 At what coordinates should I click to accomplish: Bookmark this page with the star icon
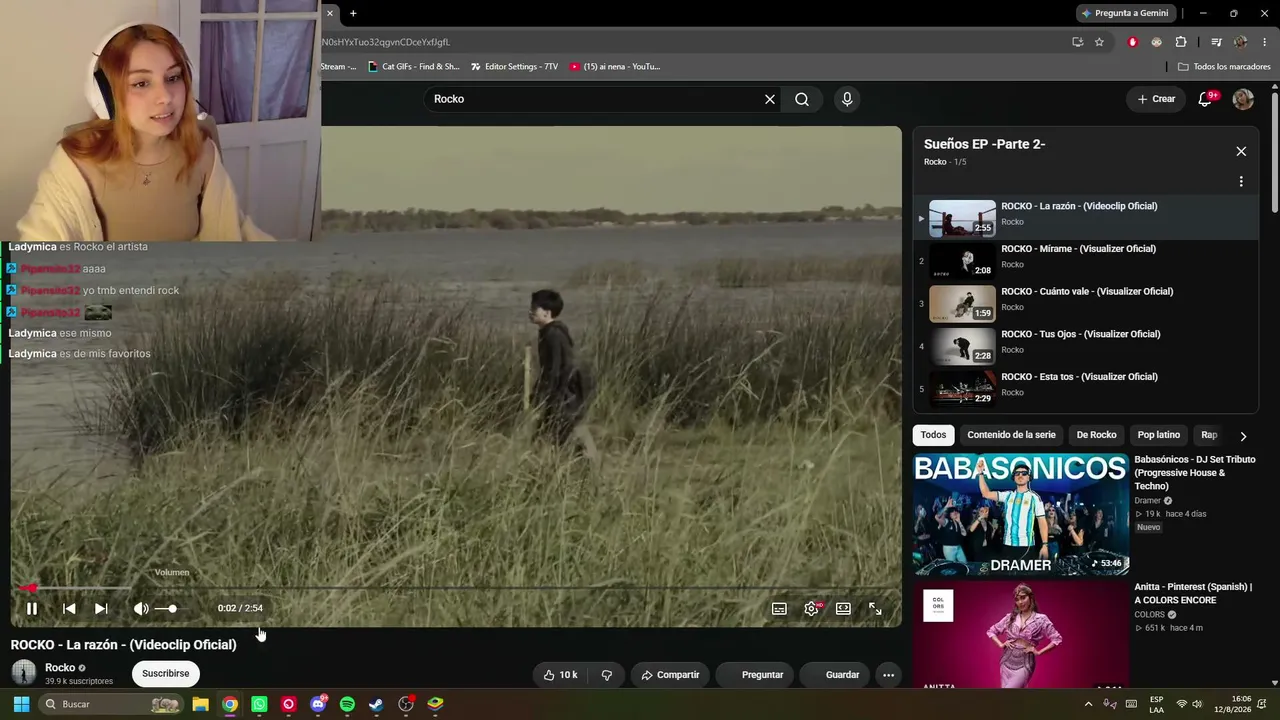[x=1099, y=42]
